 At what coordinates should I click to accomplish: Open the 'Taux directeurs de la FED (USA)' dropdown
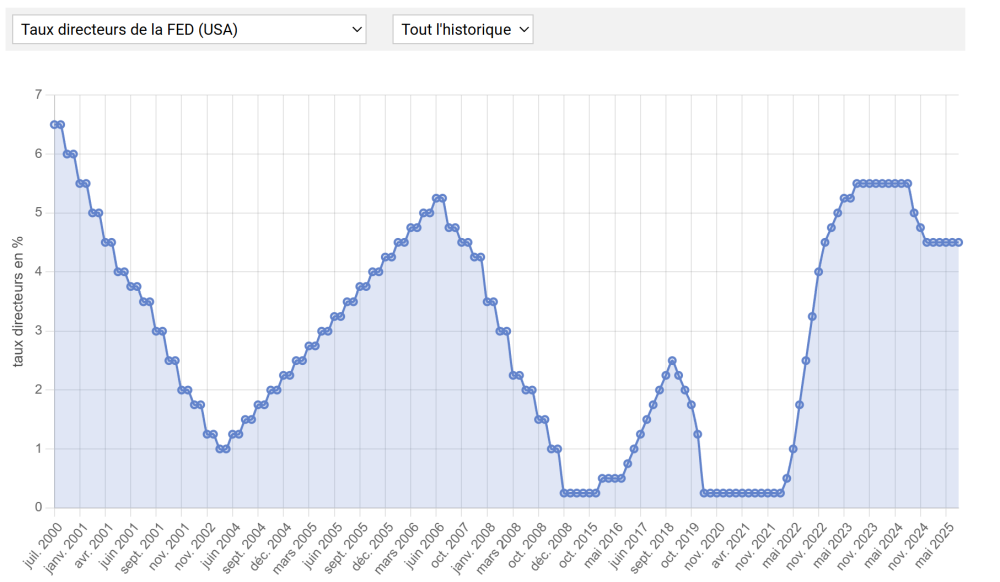(x=189, y=30)
